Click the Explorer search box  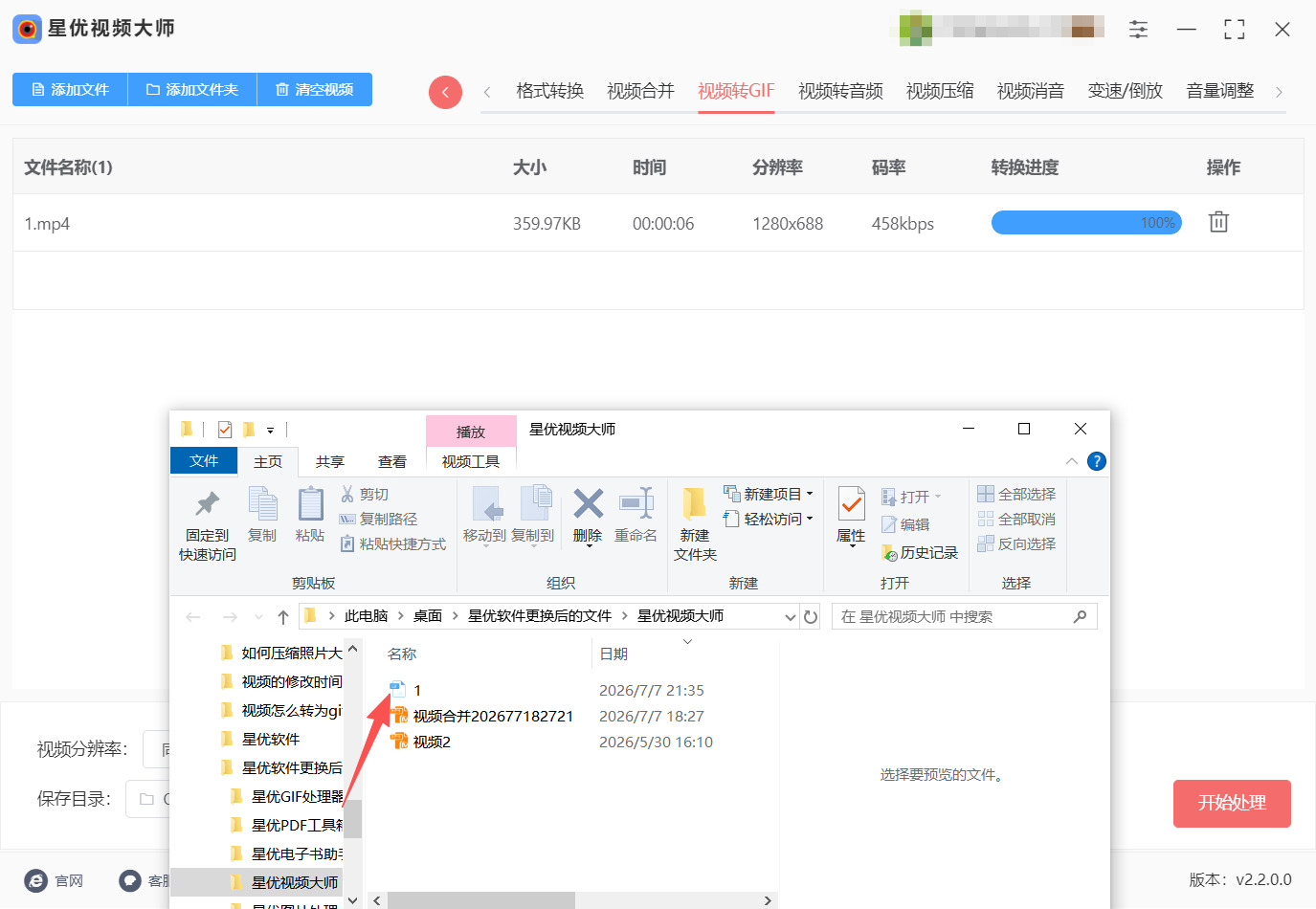click(x=964, y=616)
